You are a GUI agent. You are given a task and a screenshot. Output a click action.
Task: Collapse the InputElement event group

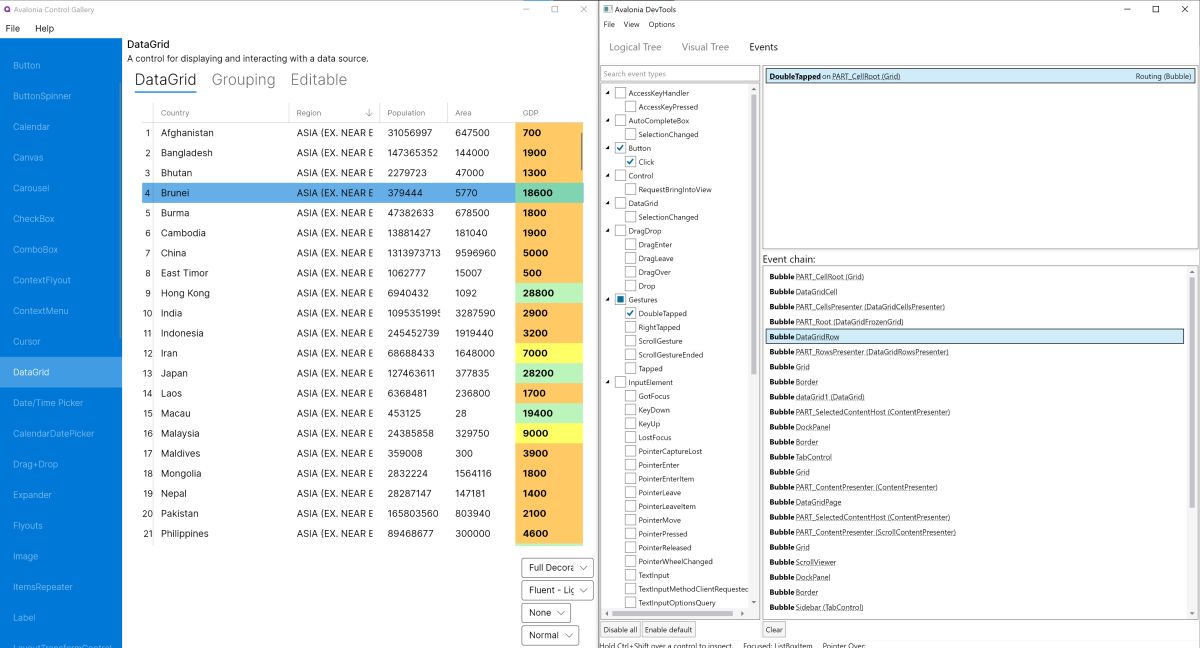[x=608, y=382]
